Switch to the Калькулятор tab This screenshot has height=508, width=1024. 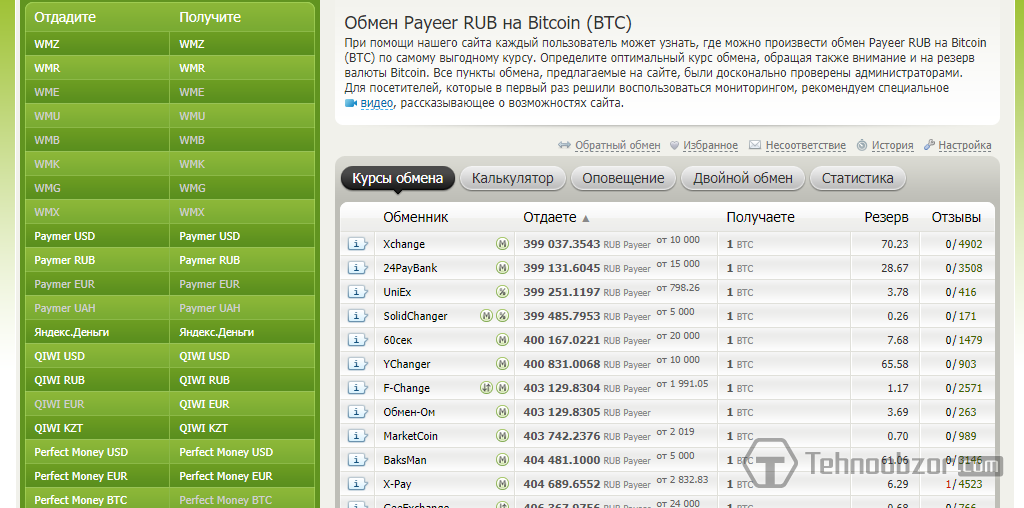click(513, 178)
